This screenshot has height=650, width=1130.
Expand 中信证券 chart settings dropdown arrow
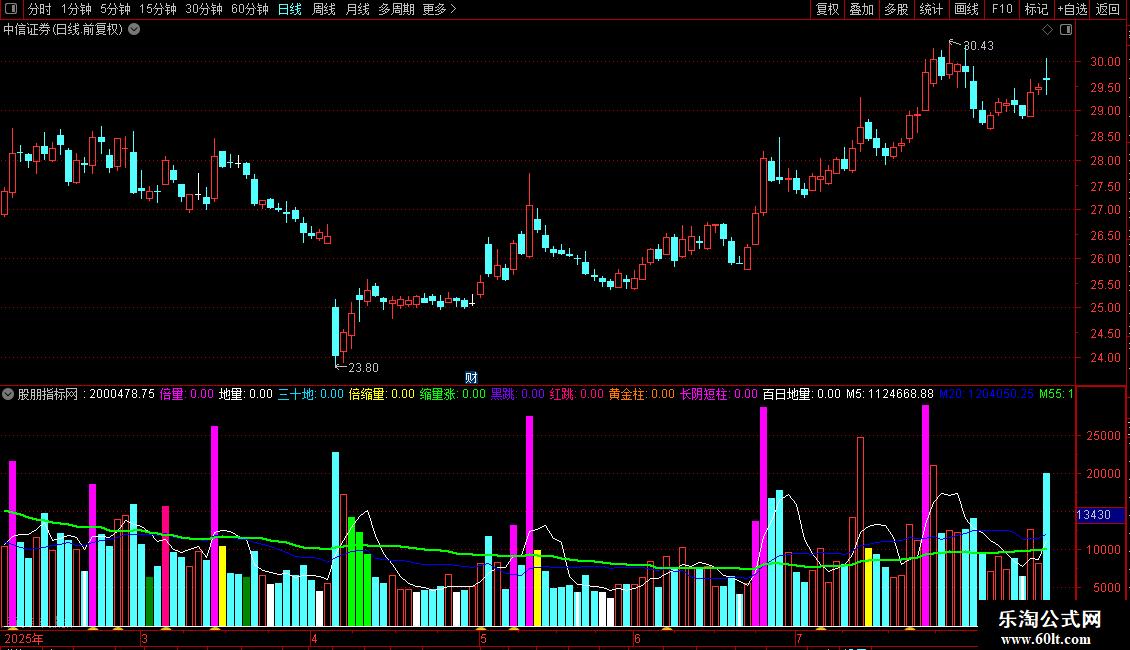pos(134,30)
